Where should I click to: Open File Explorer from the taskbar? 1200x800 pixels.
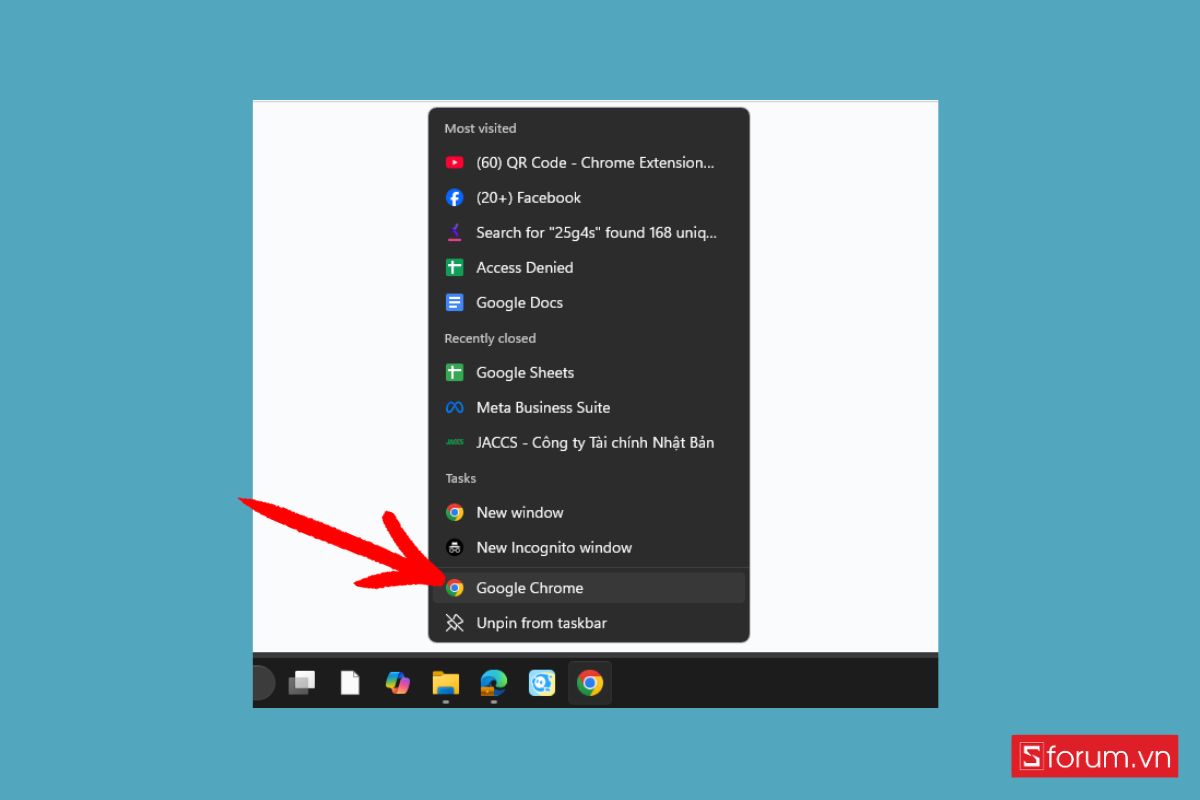point(446,683)
